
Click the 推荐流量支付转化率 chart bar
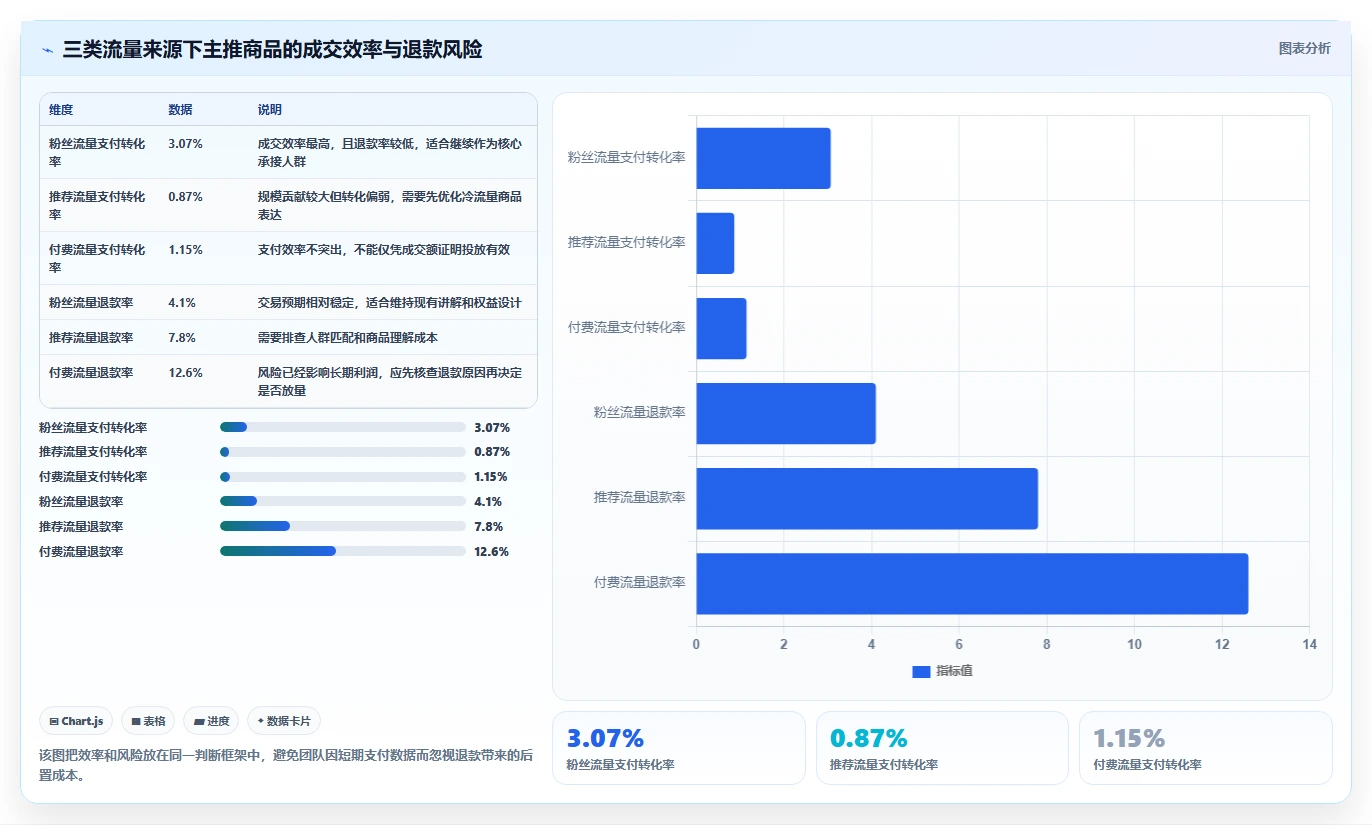point(715,243)
